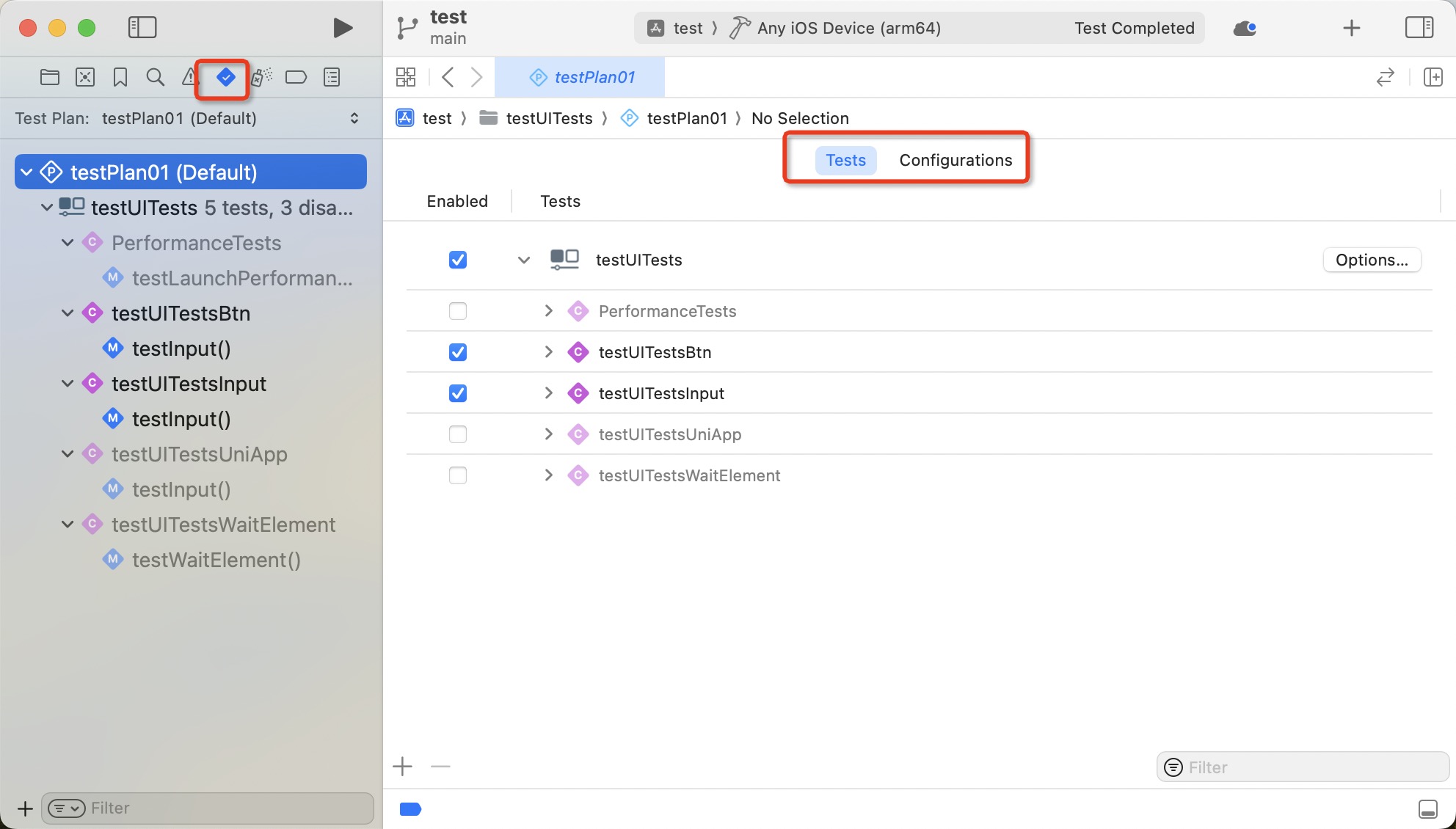
Task: Open the Find navigator magnifier icon
Action: click(x=155, y=77)
